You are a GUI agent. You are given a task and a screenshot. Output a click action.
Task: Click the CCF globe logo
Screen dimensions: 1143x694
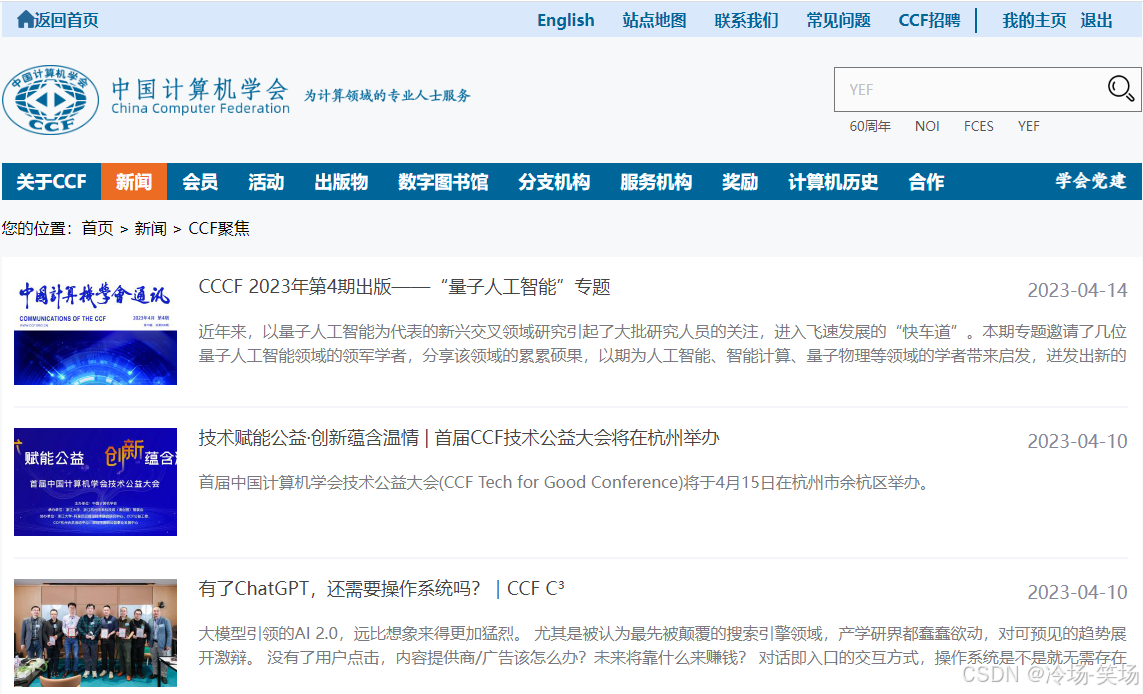pyautogui.click(x=50, y=99)
